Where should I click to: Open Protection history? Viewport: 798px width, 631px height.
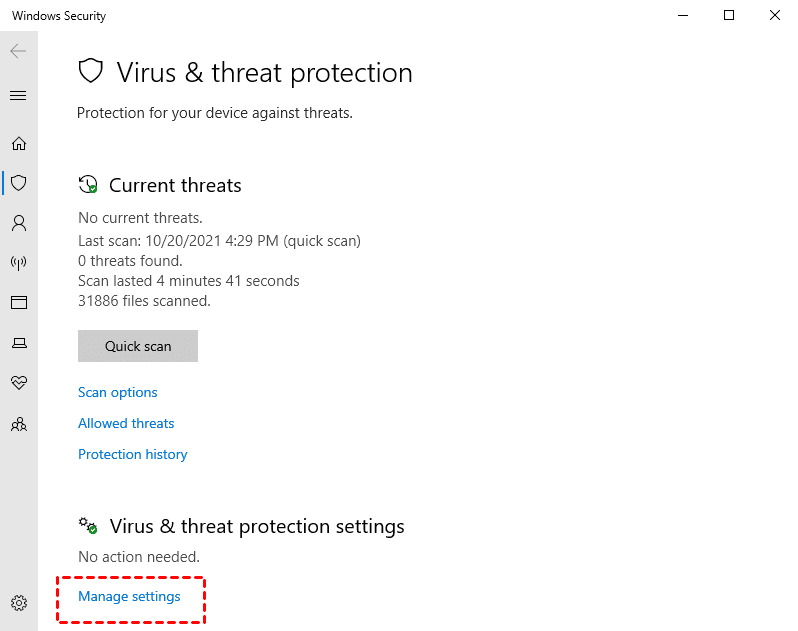pyautogui.click(x=133, y=455)
